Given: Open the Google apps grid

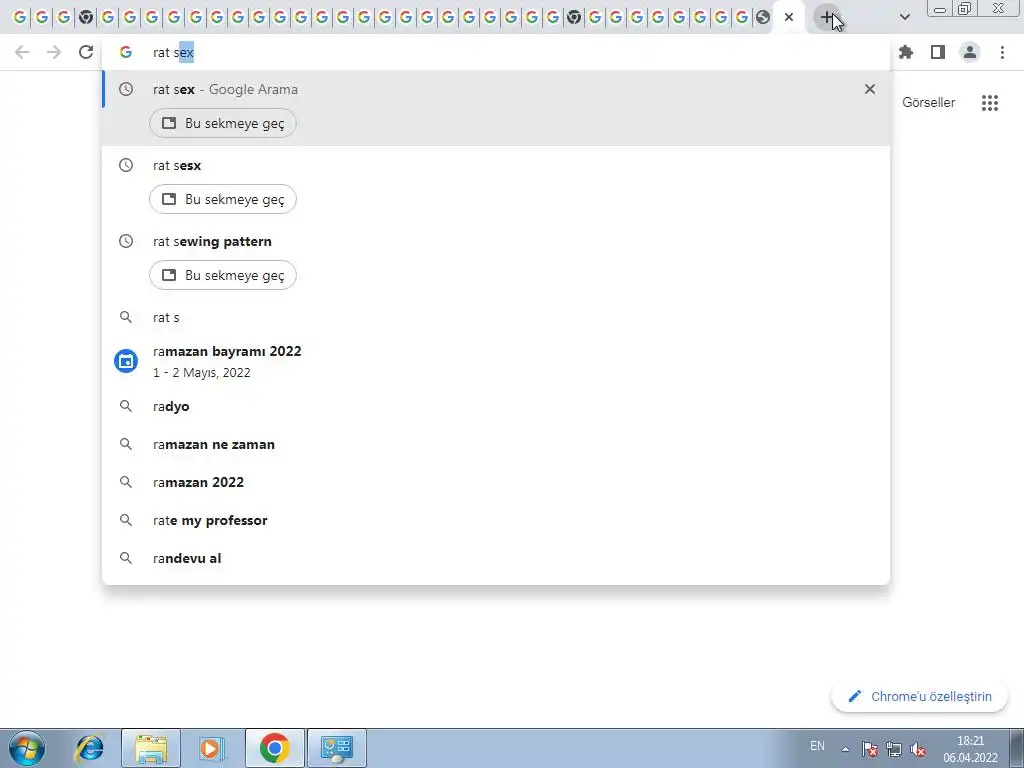Looking at the screenshot, I should point(990,103).
